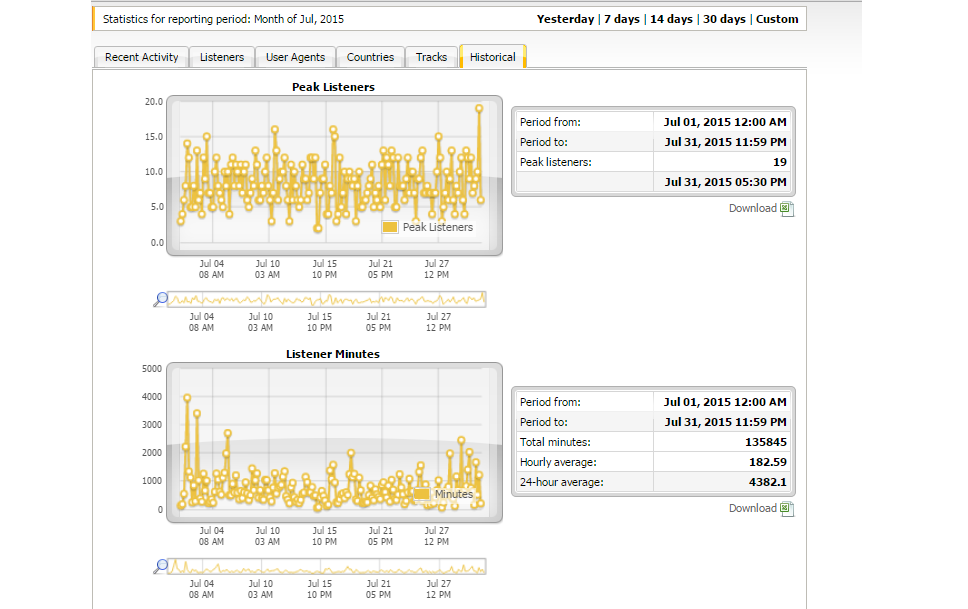Screen dimensions: 968x609
Task: Open the Recent Activity tab
Action: pyautogui.click(x=141, y=57)
